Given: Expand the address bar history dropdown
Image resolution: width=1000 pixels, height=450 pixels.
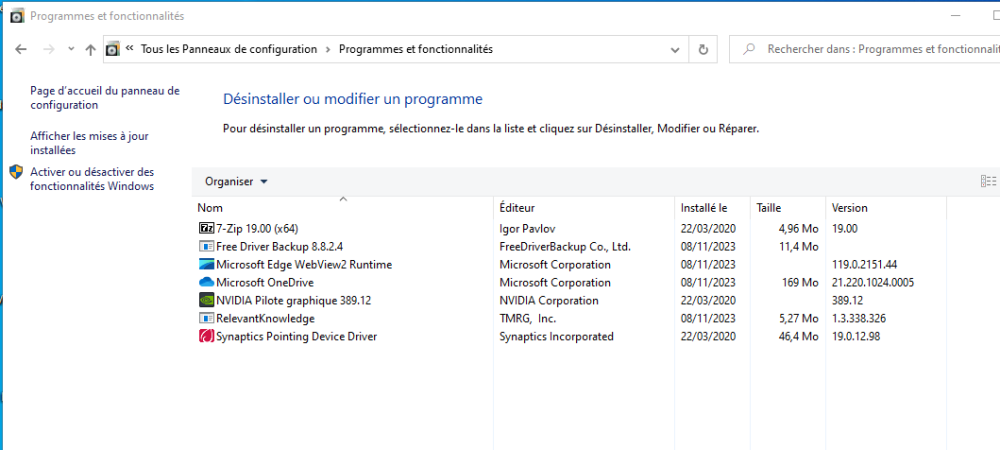Looking at the screenshot, I should pyautogui.click(x=675, y=49).
